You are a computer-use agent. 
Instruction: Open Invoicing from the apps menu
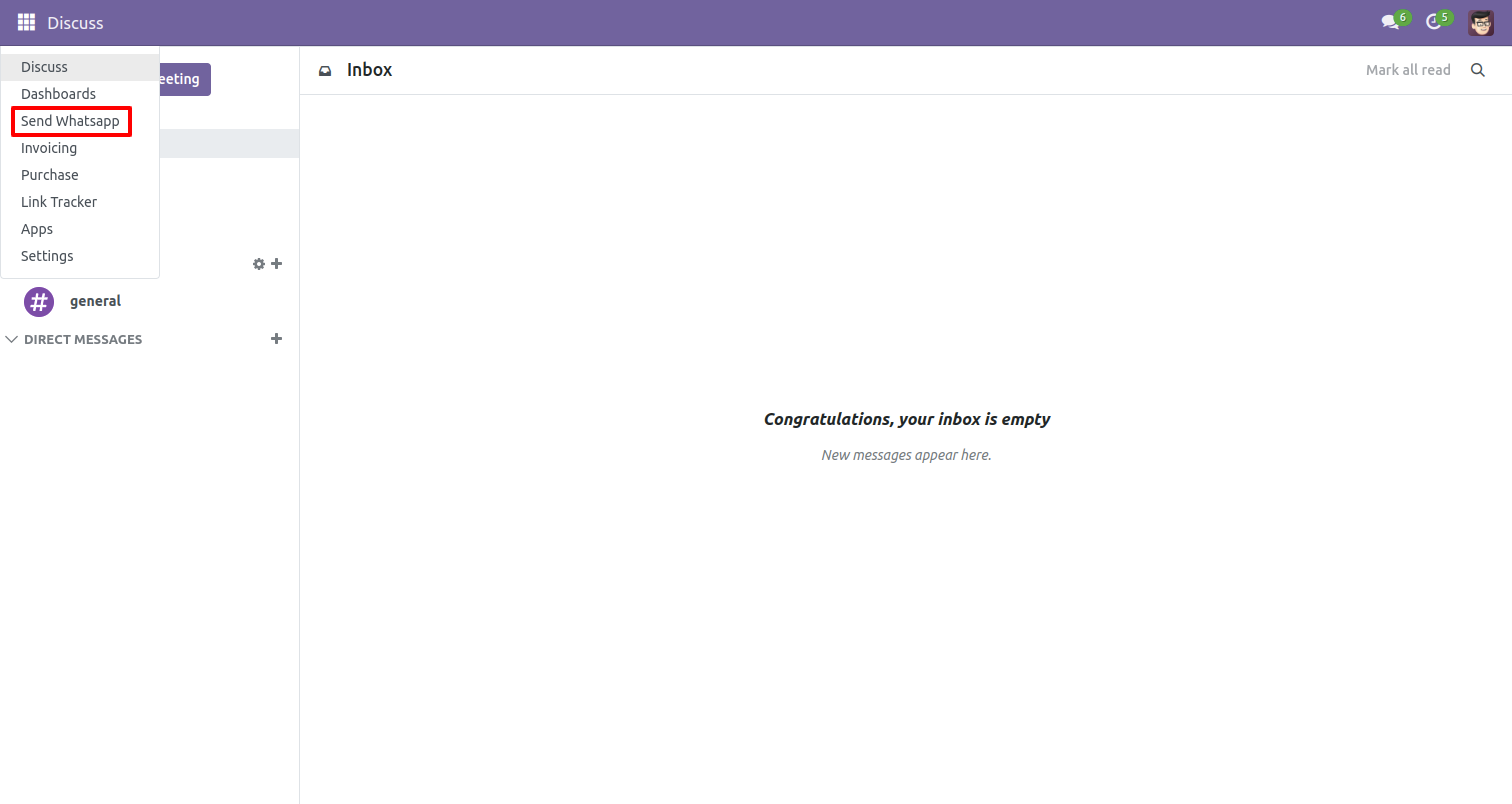[80, 148]
